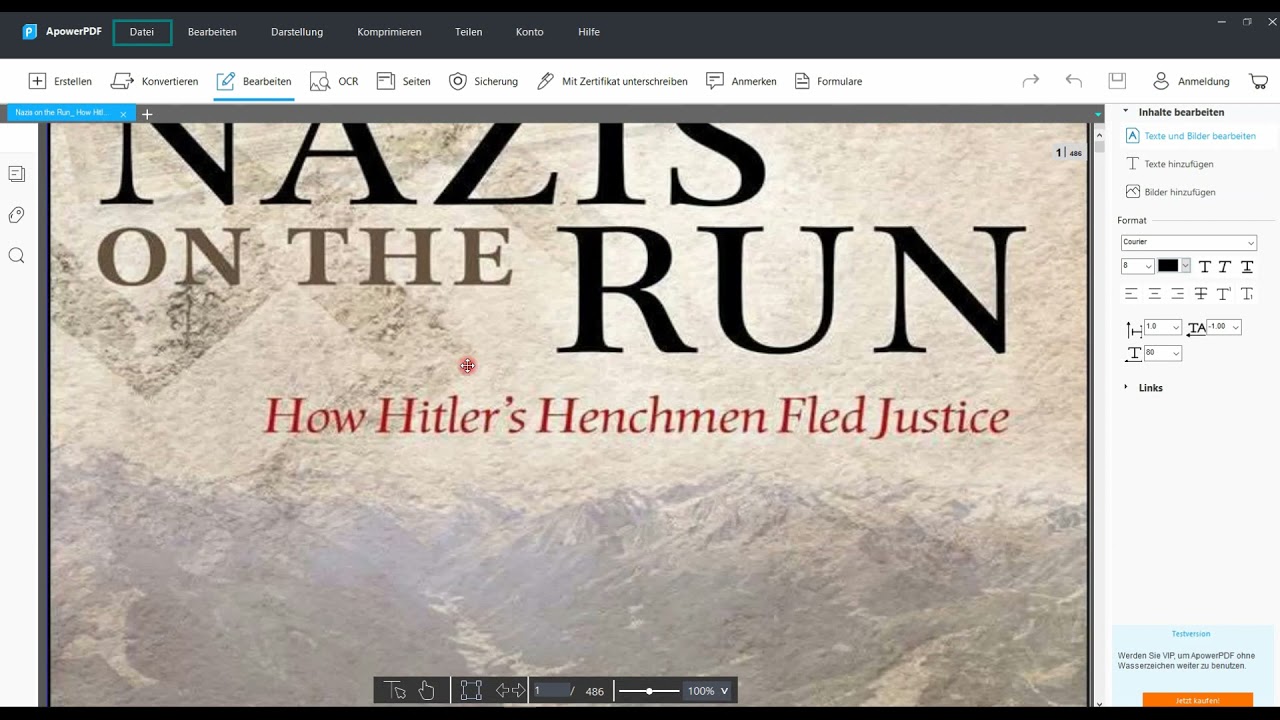Open the attachments icon in left sidebar
The height and width of the screenshot is (720, 1280).
(16, 215)
